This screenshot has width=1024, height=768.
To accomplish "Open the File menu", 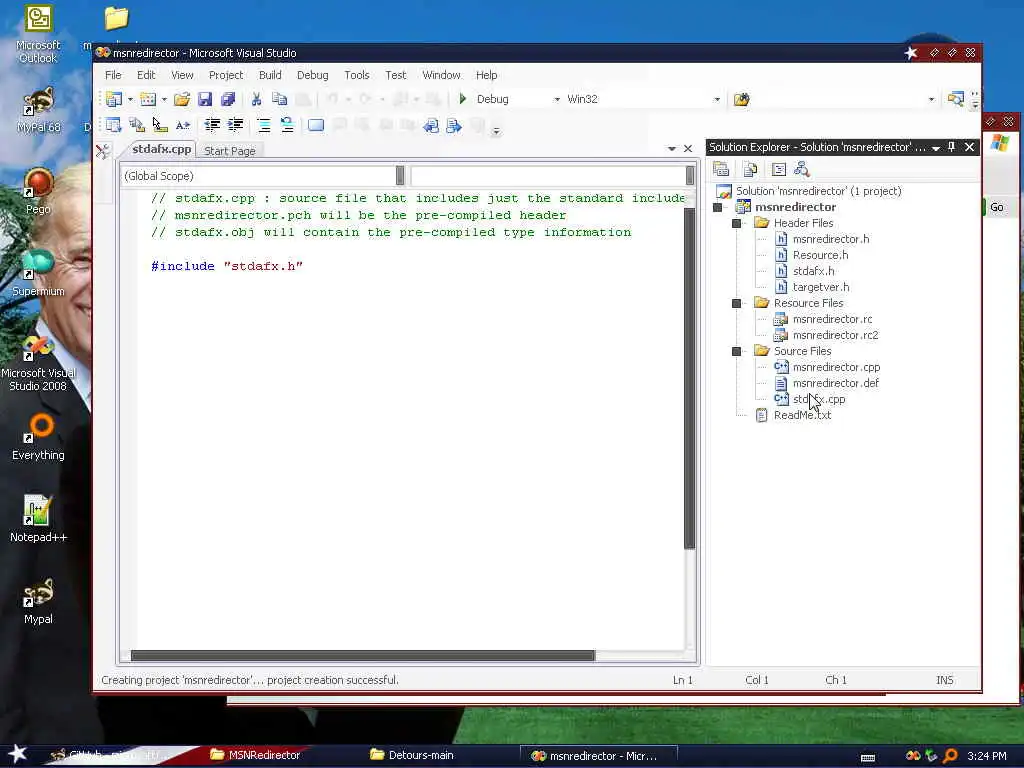I will pyautogui.click(x=113, y=75).
